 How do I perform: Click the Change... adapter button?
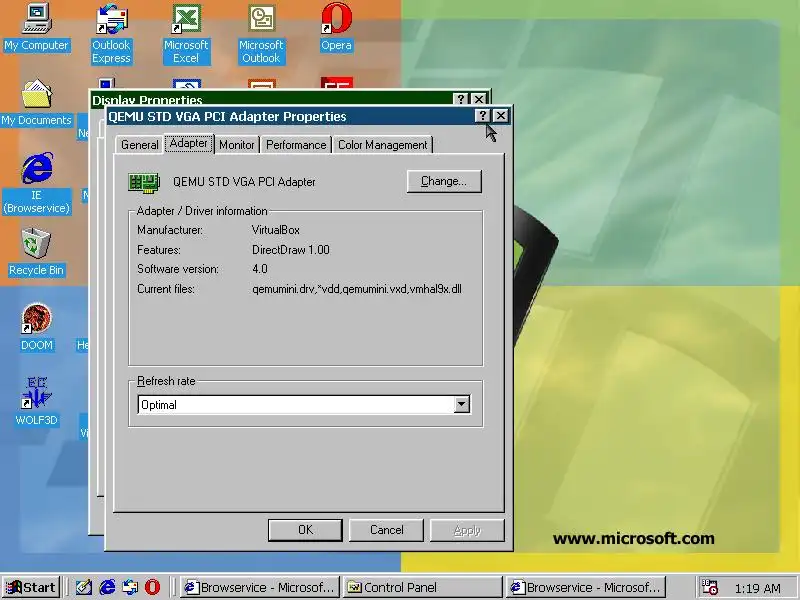coord(444,181)
